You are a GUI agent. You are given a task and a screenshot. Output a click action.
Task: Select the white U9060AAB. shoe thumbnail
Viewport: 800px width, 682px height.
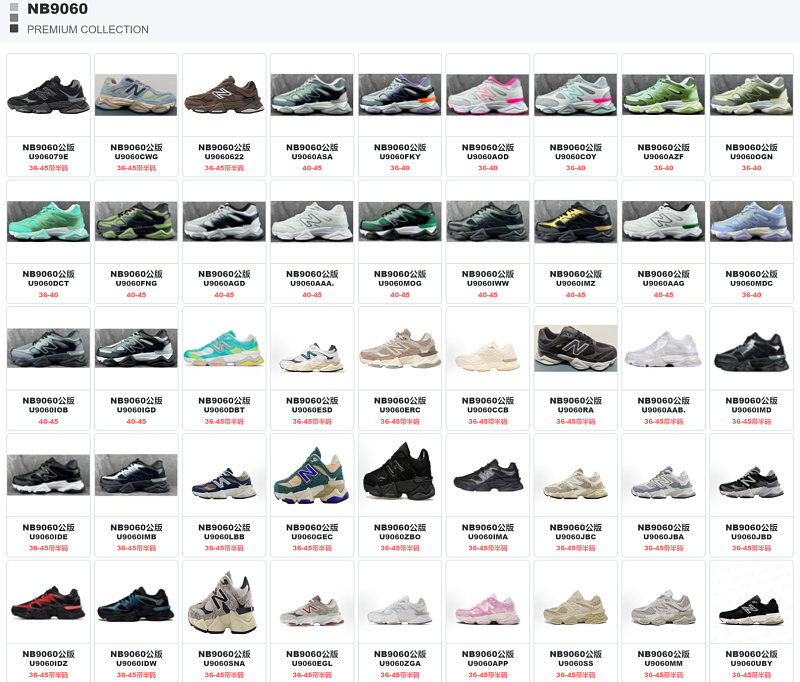(x=663, y=349)
